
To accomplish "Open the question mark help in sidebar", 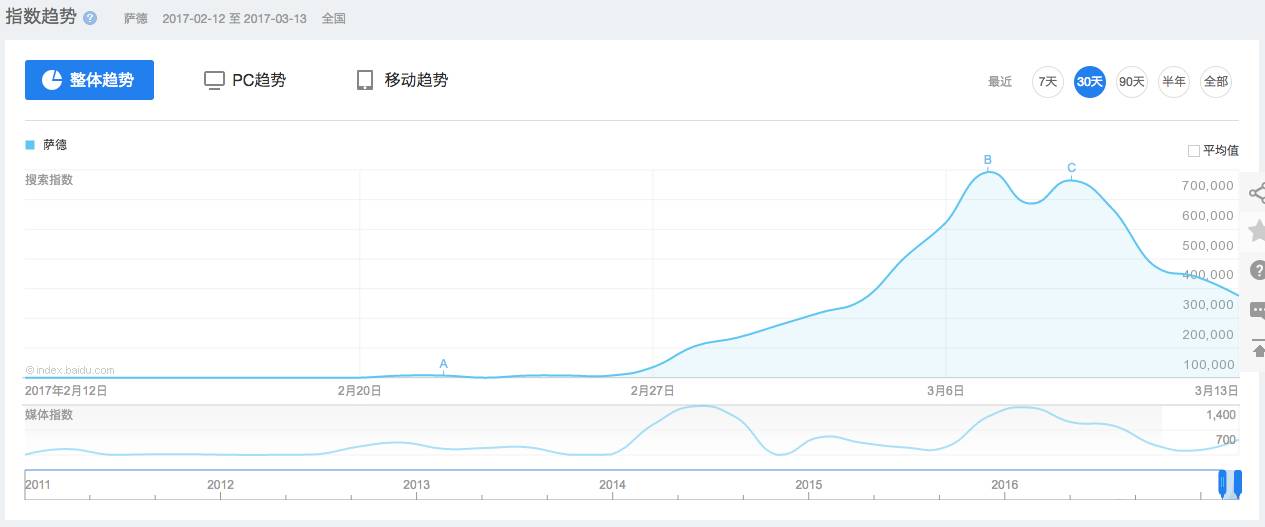I will [1257, 270].
